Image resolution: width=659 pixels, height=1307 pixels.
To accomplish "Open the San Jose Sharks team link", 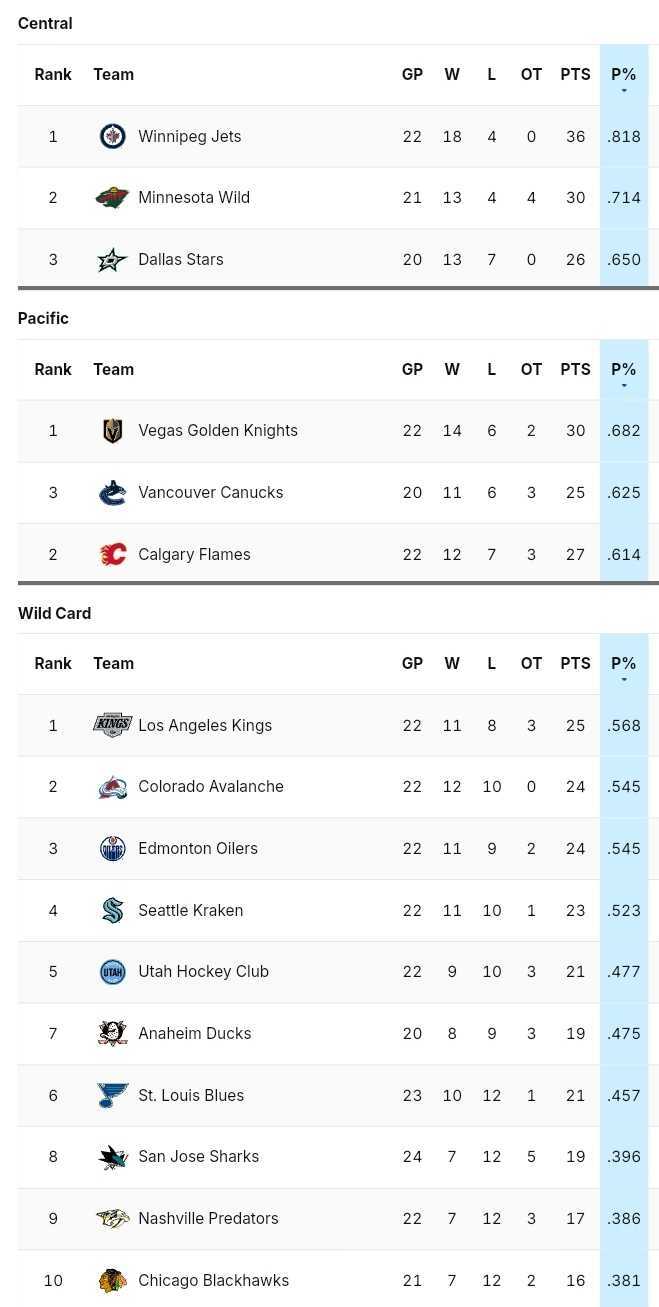I will click(198, 1156).
